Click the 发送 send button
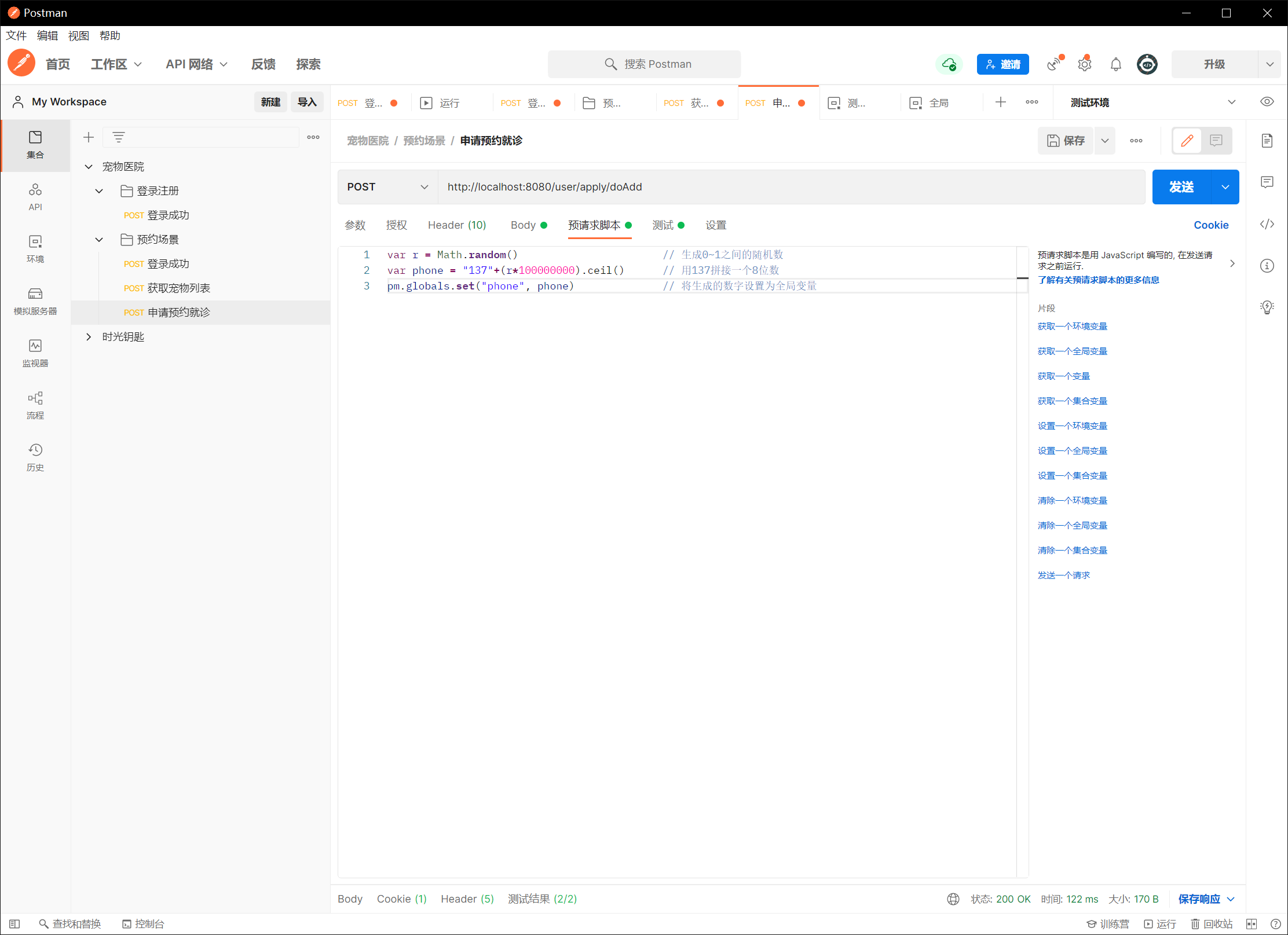Image resolution: width=1288 pixels, height=935 pixels. coord(1181,187)
